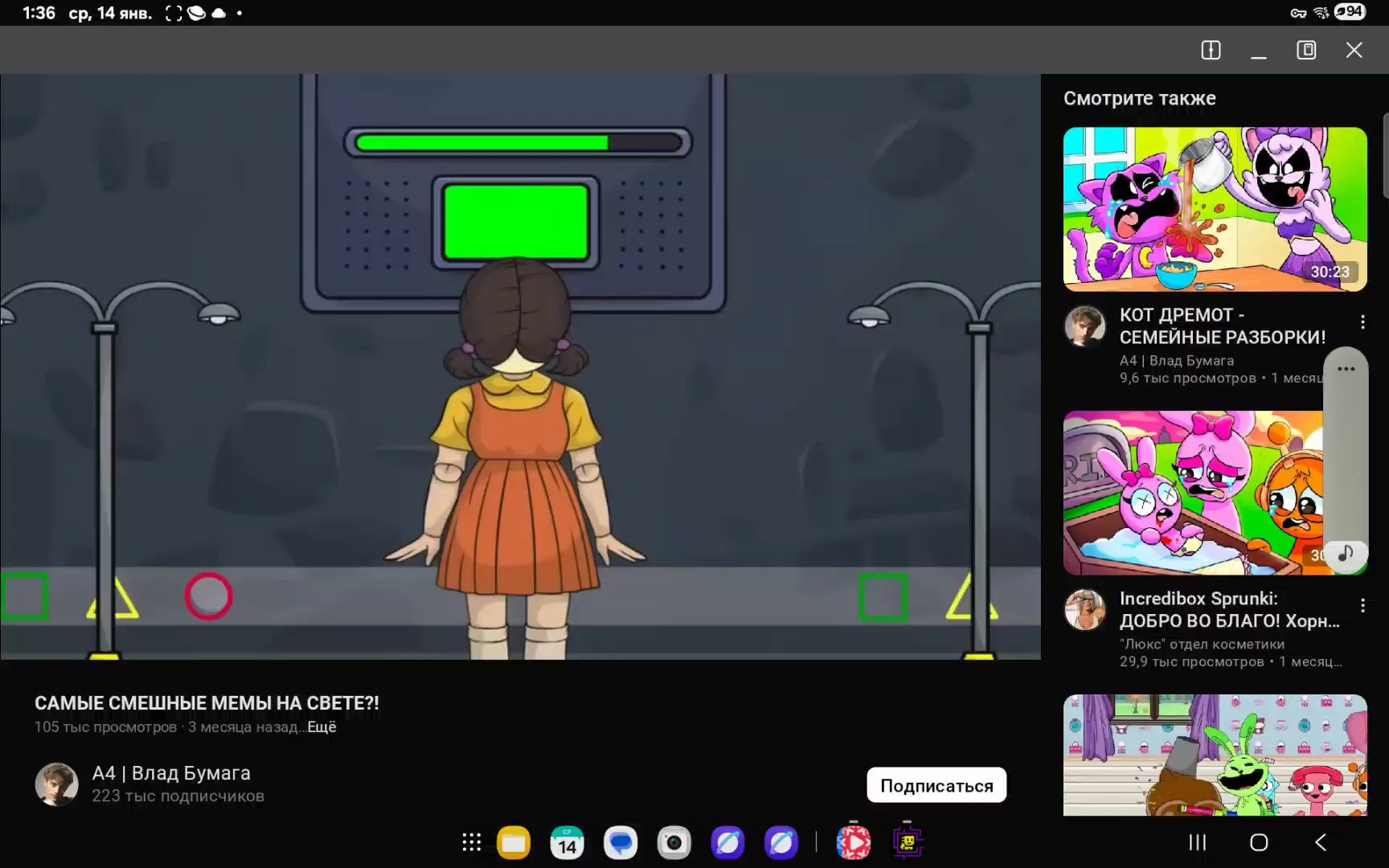1389x868 pixels.
Task: Expand floating panel via three dots handle
Action: coord(1346,369)
